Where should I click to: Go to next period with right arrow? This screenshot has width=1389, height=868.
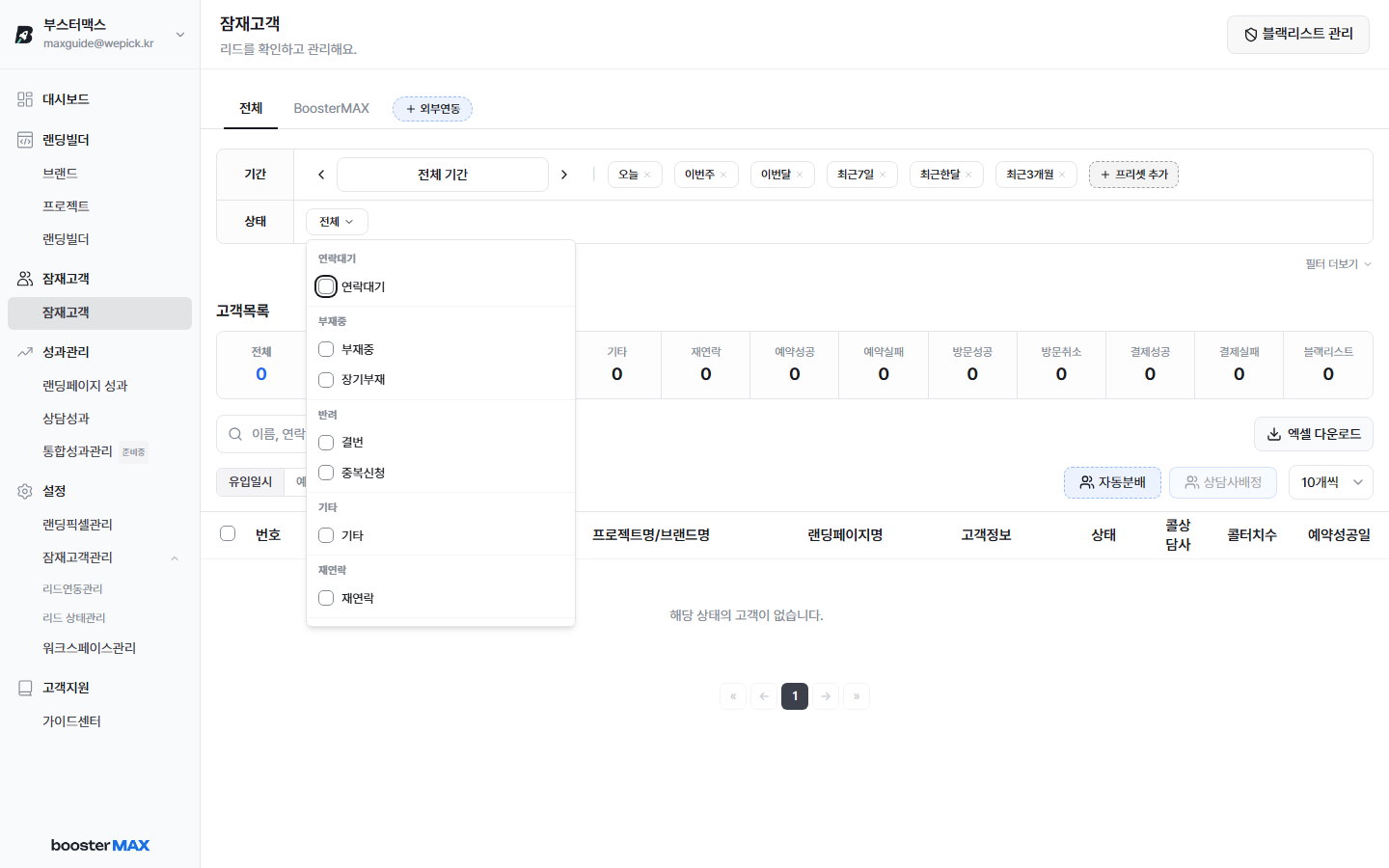coord(564,175)
